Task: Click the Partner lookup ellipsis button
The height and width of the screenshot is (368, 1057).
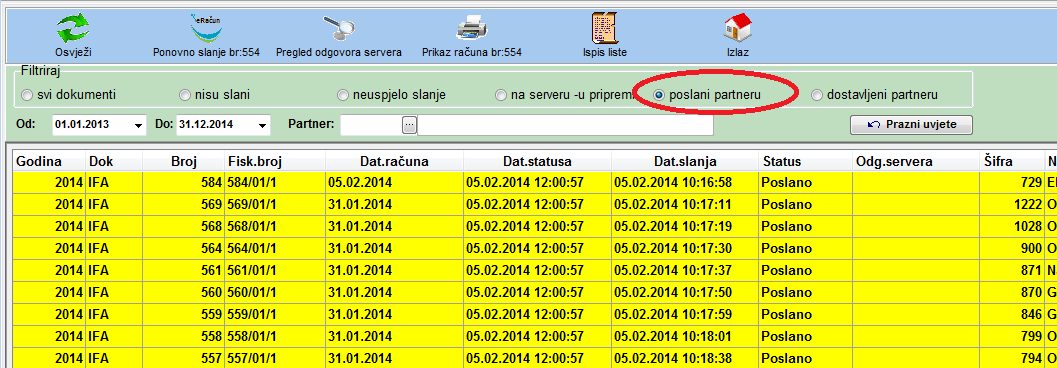Action: coord(410,125)
